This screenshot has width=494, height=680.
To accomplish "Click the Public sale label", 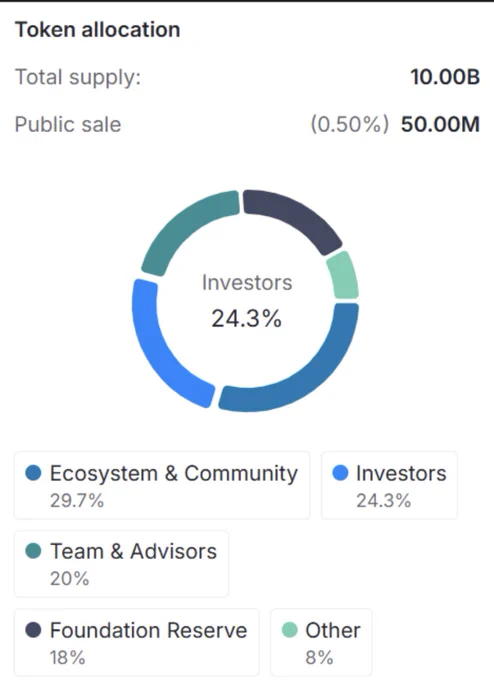I will pos(68,124).
